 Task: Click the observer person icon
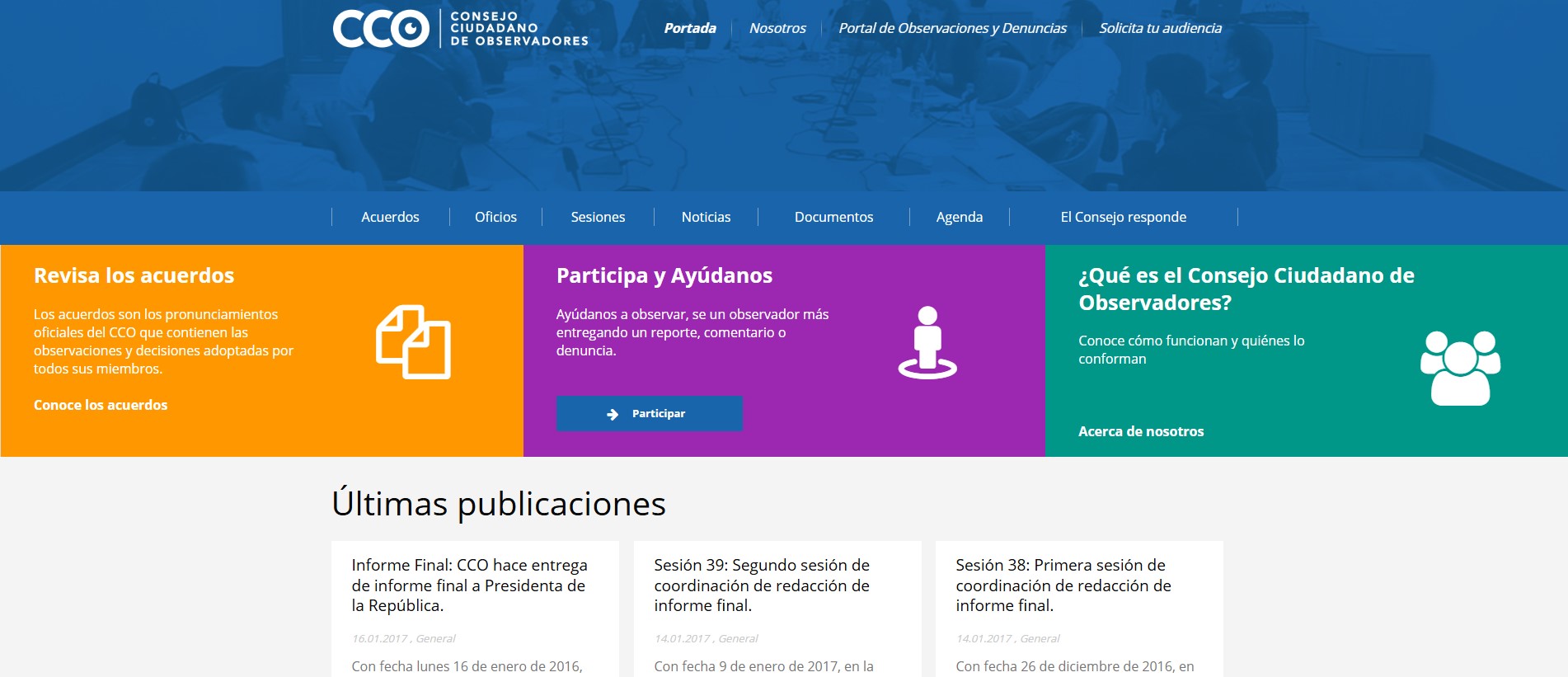tap(927, 342)
